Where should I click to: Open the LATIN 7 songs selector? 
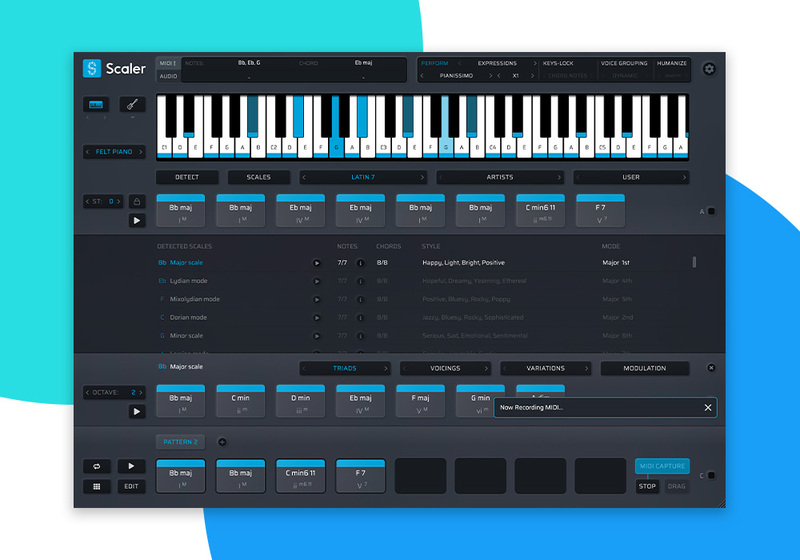363,177
